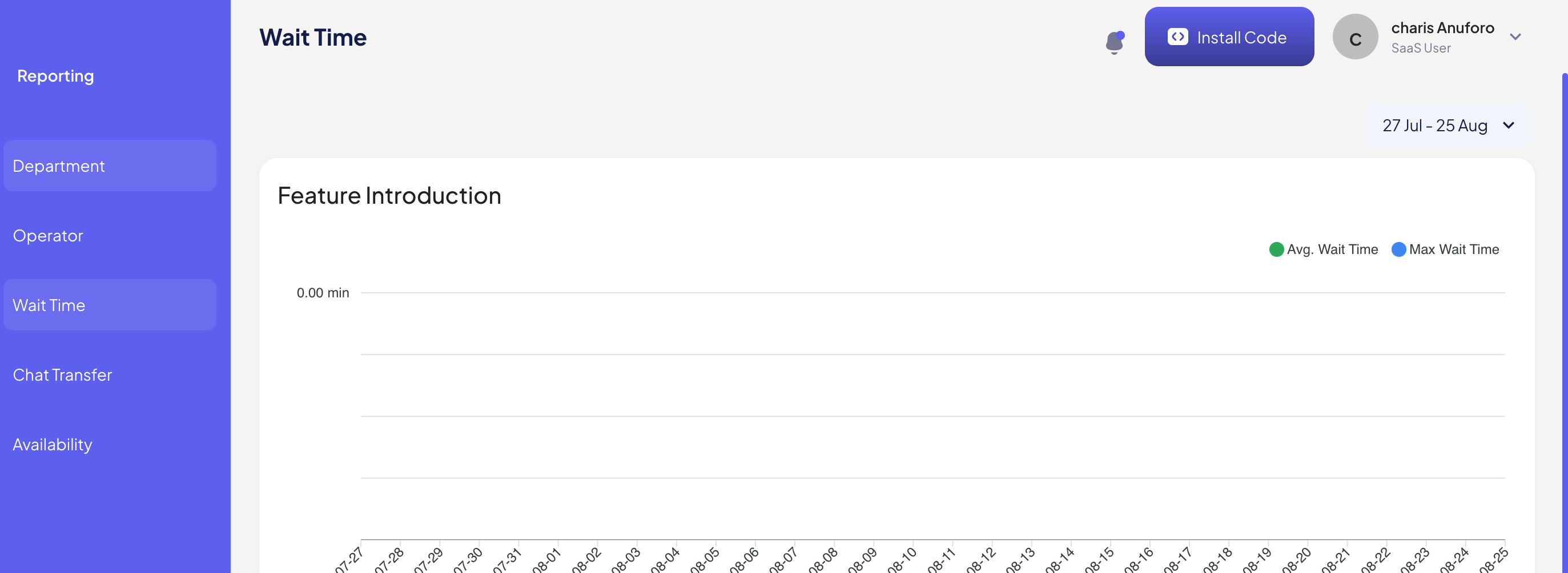Click the user avatar circle

click(1354, 37)
